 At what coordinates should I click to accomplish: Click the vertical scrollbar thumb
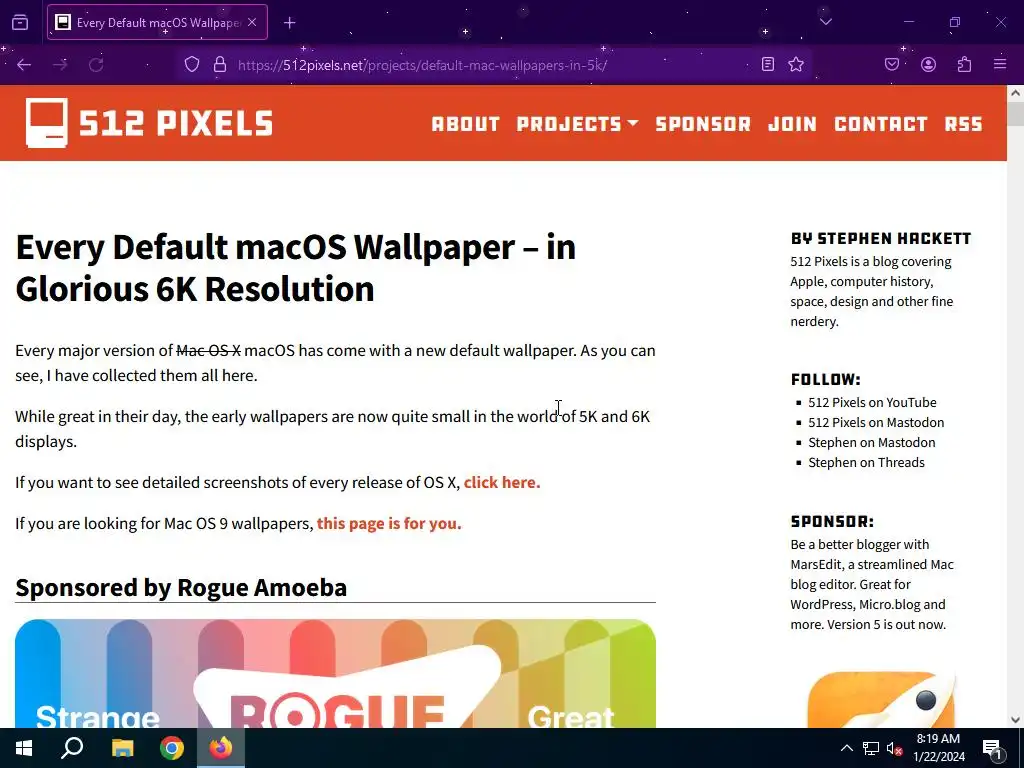tap(1015, 114)
